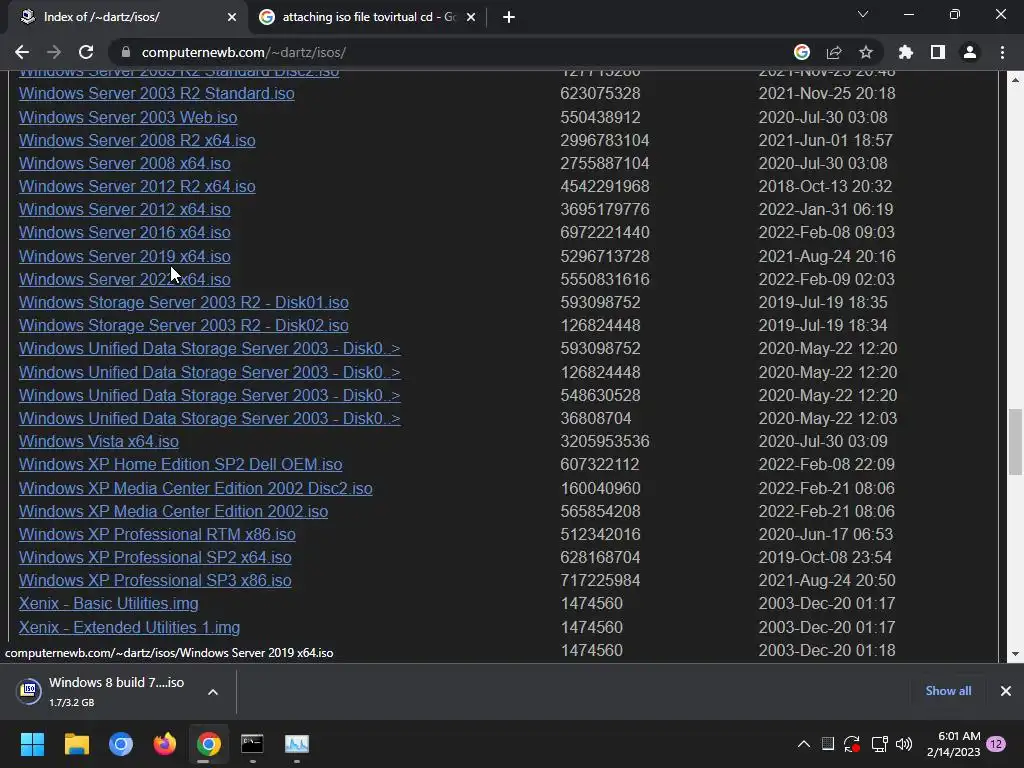Expand the tab search dropdown arrow

[863, 14]
